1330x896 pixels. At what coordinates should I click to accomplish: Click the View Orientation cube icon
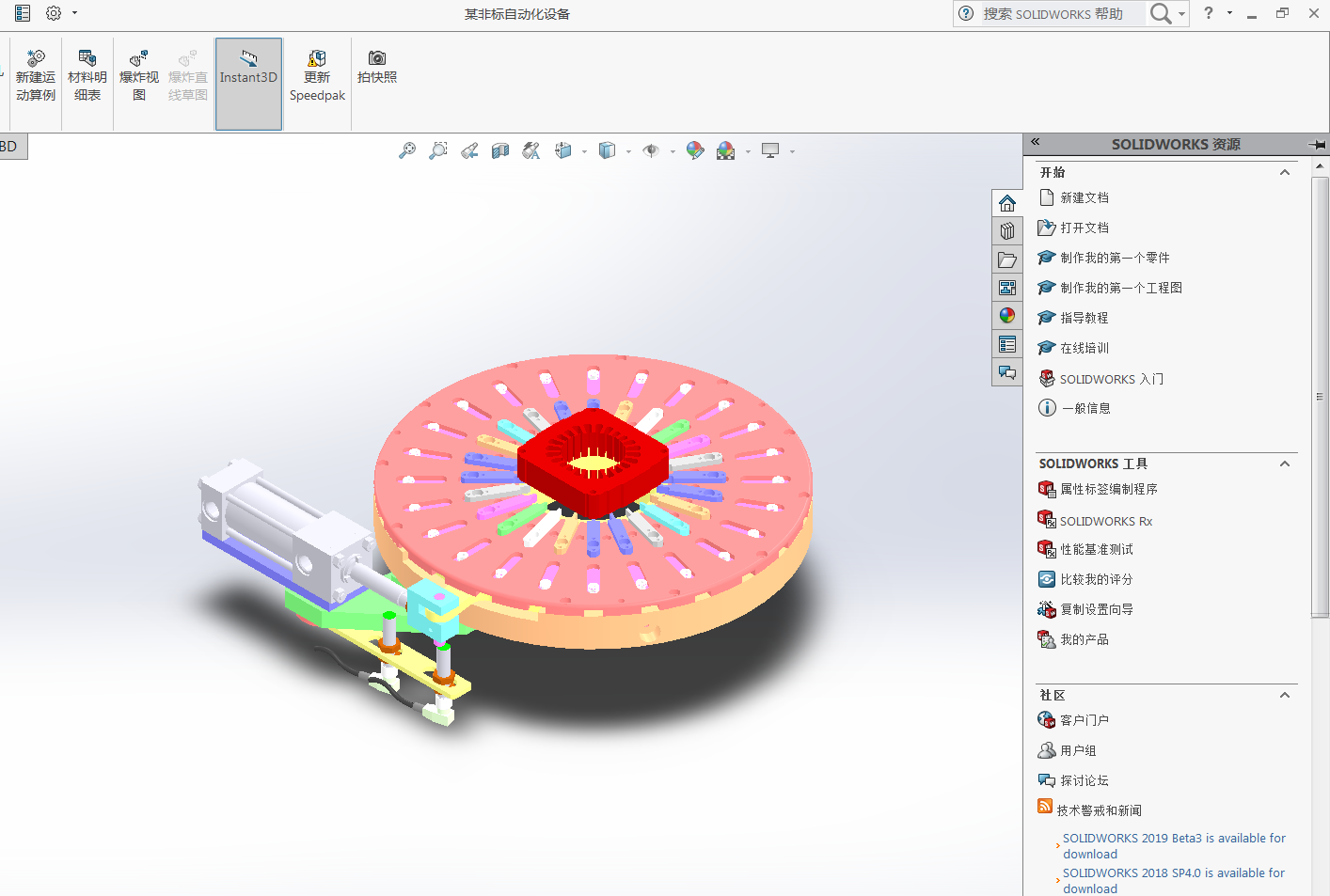pos(563,150)
